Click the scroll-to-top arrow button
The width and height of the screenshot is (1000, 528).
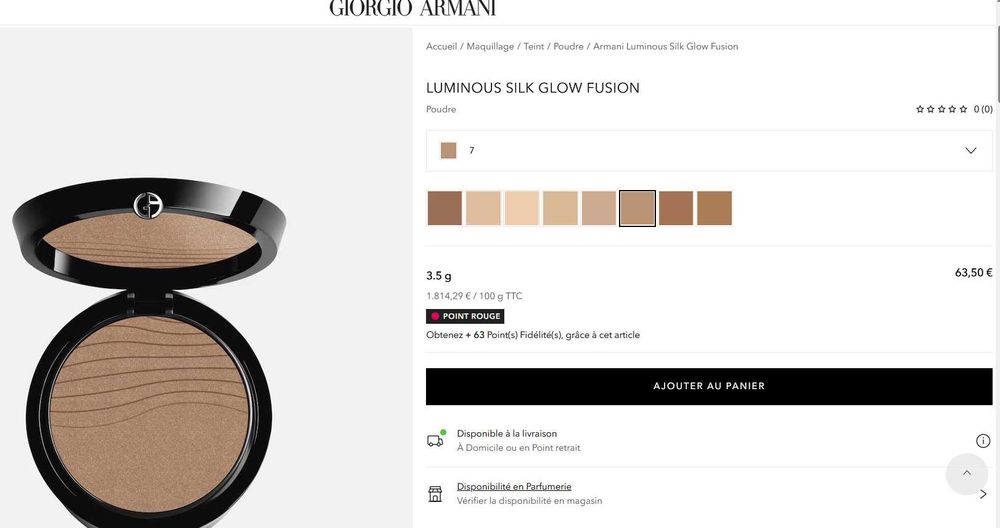(967, 474)
